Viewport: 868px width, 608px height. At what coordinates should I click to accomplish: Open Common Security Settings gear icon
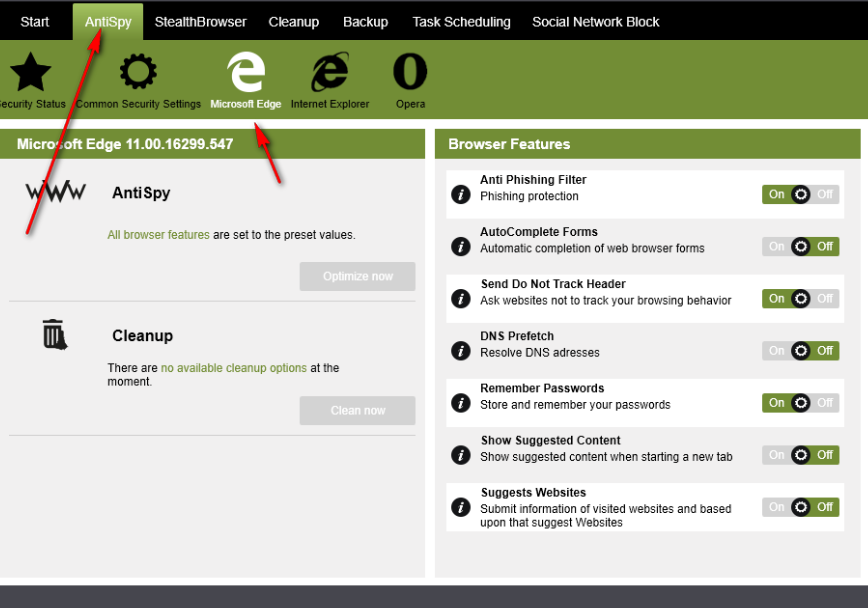coord(138,71)
